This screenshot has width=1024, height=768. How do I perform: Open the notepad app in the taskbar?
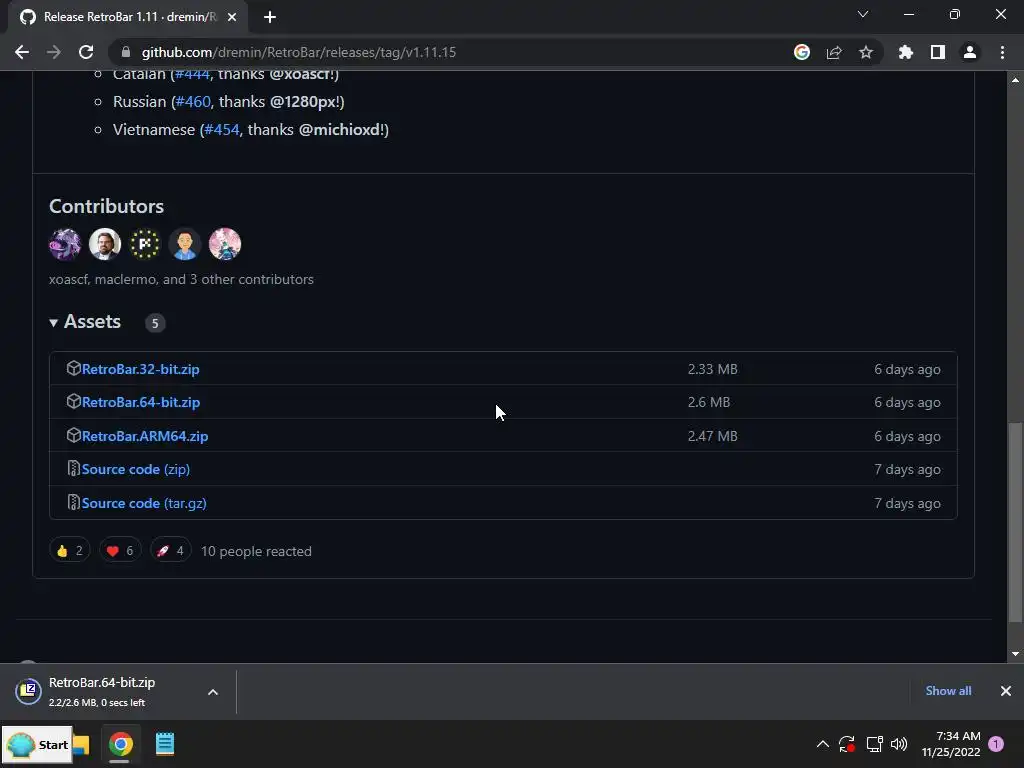165,744
